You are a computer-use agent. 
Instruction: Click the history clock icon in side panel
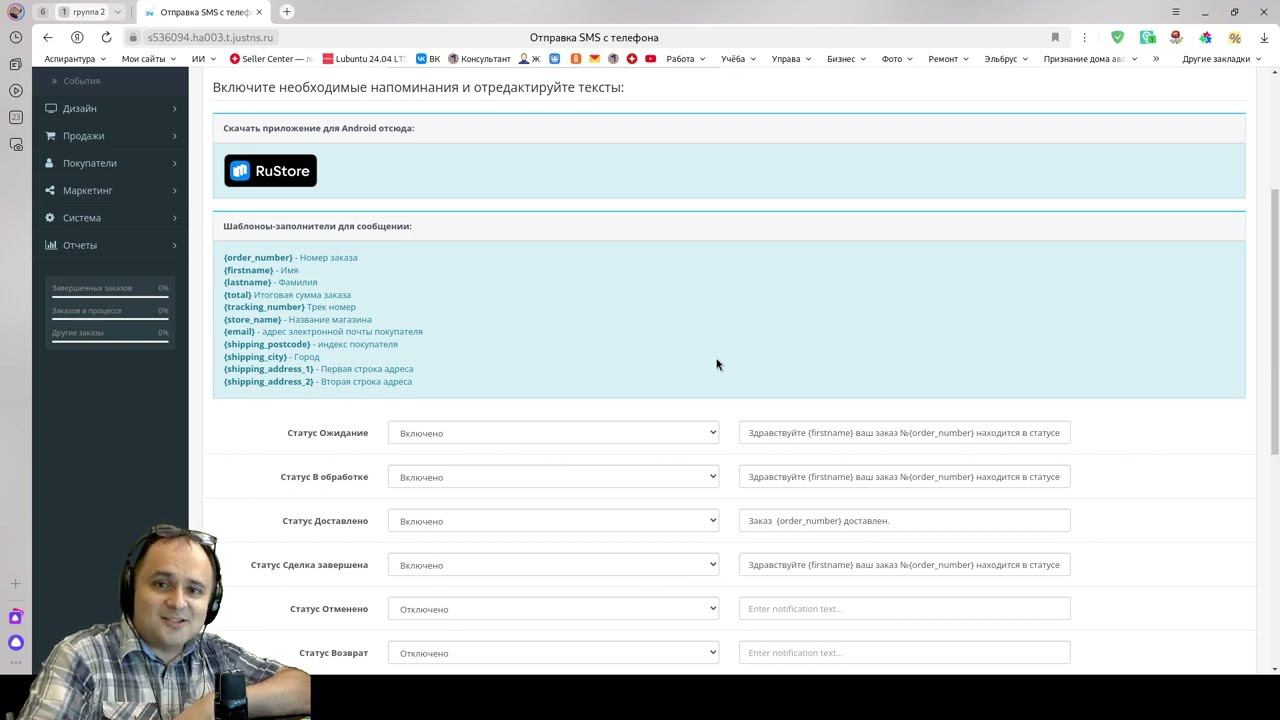click(x=16, y=37)
